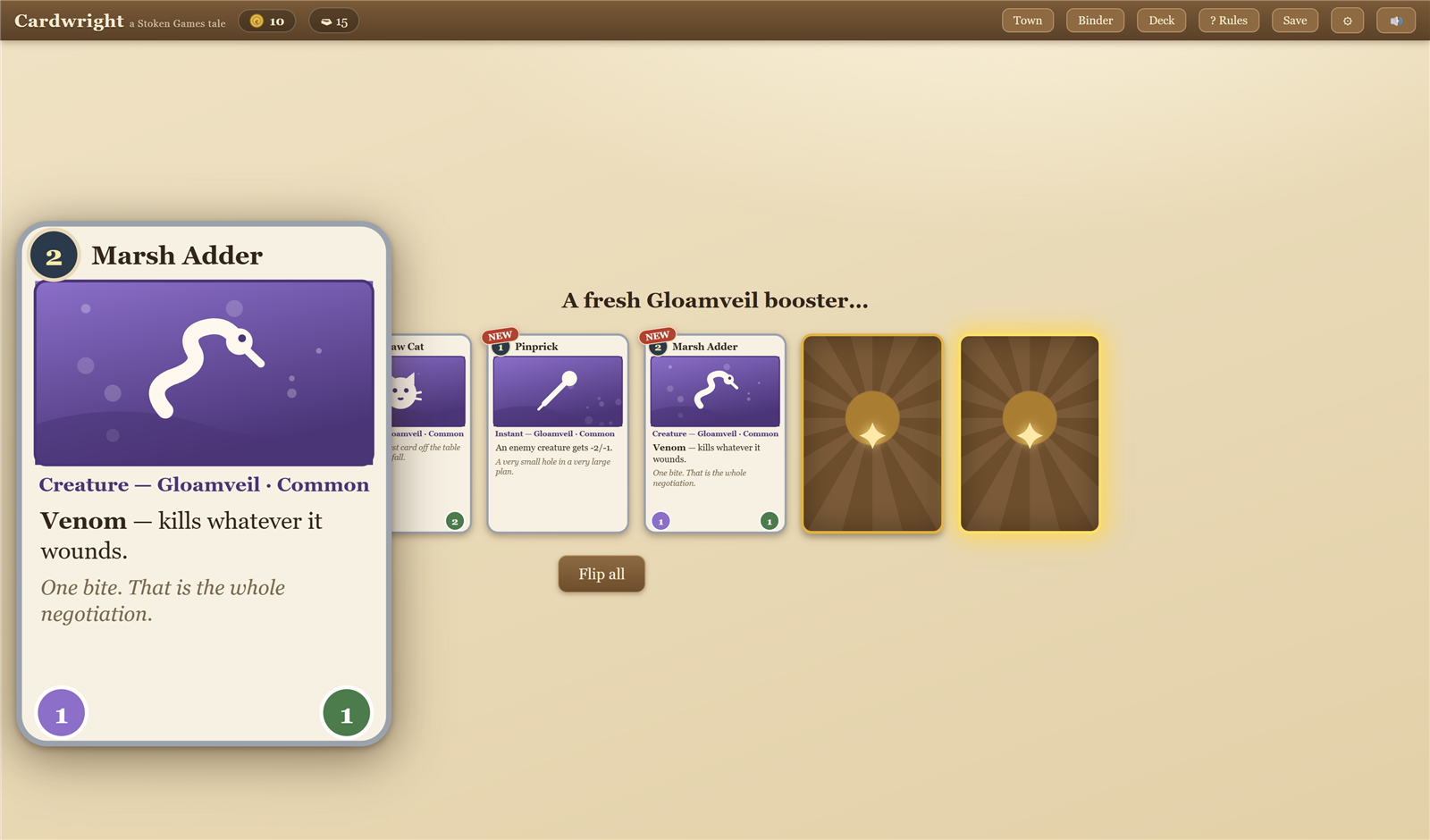Viewport: 1430px width, 840px height.
Task: Click the card count indicator showing 15
Action: tap(334, 21)
